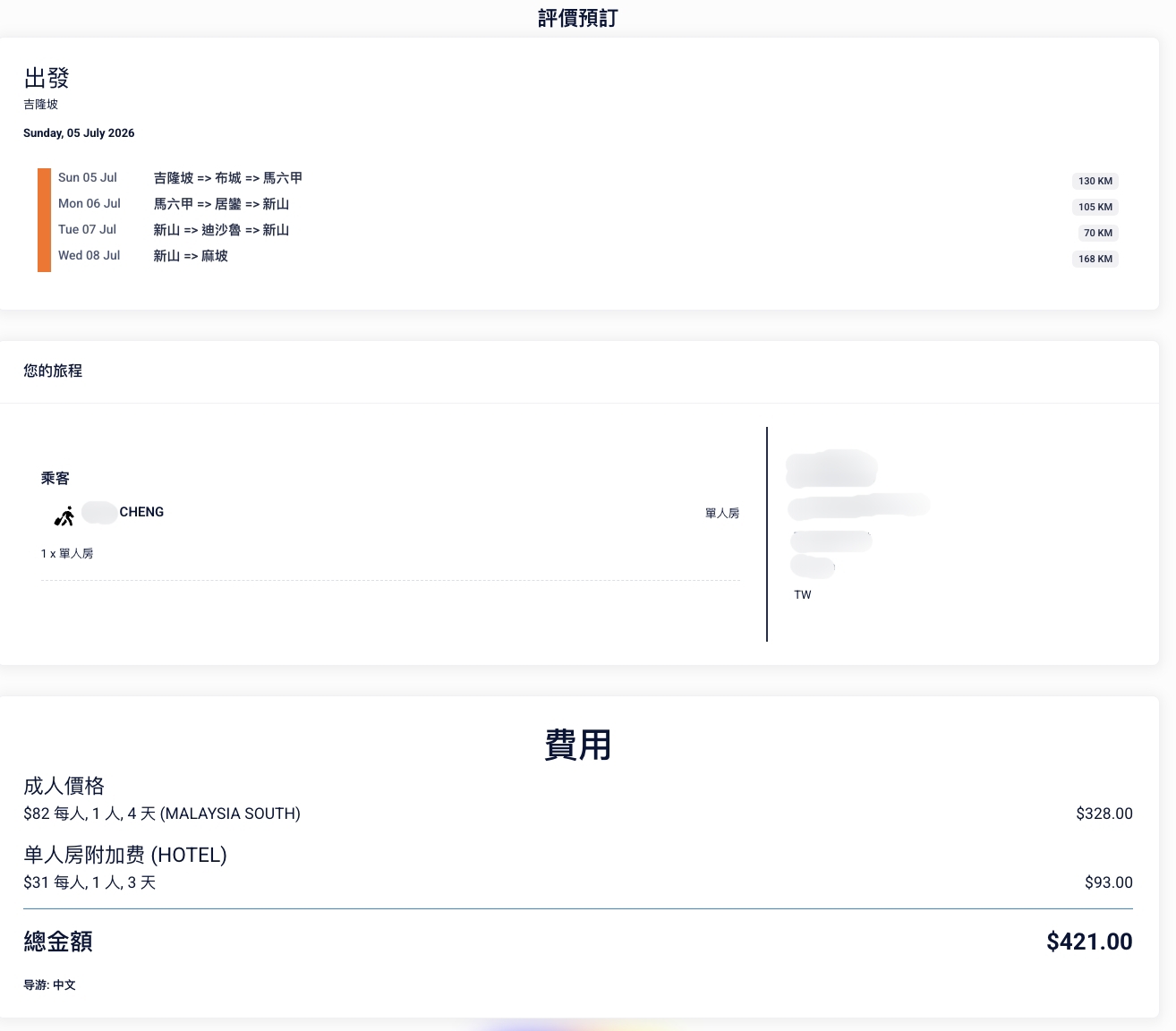Select the Sun 05 Jul itinerary date

click(x=88, y=177)
